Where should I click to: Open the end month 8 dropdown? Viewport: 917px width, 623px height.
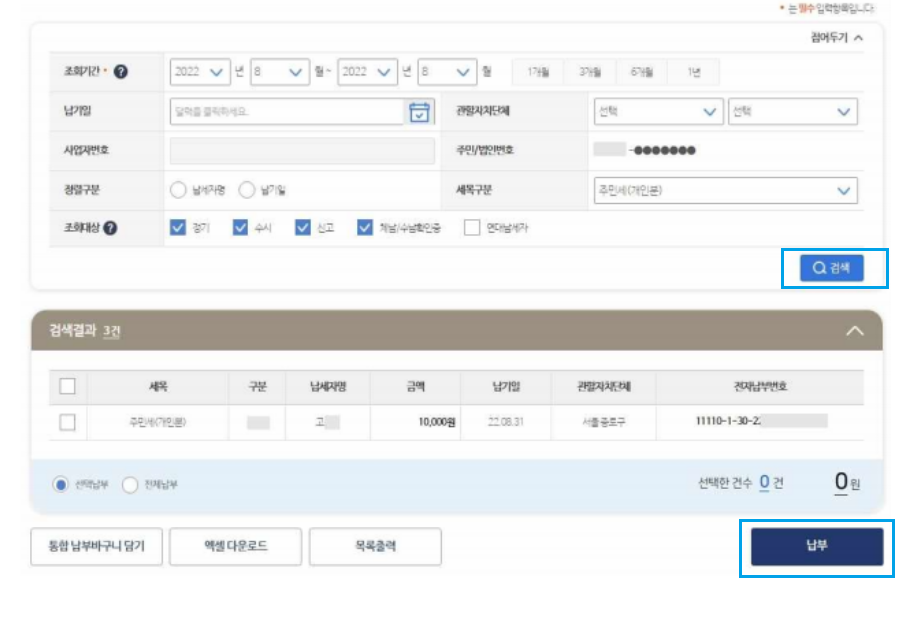pyautogui.click(x=447, y=72)
